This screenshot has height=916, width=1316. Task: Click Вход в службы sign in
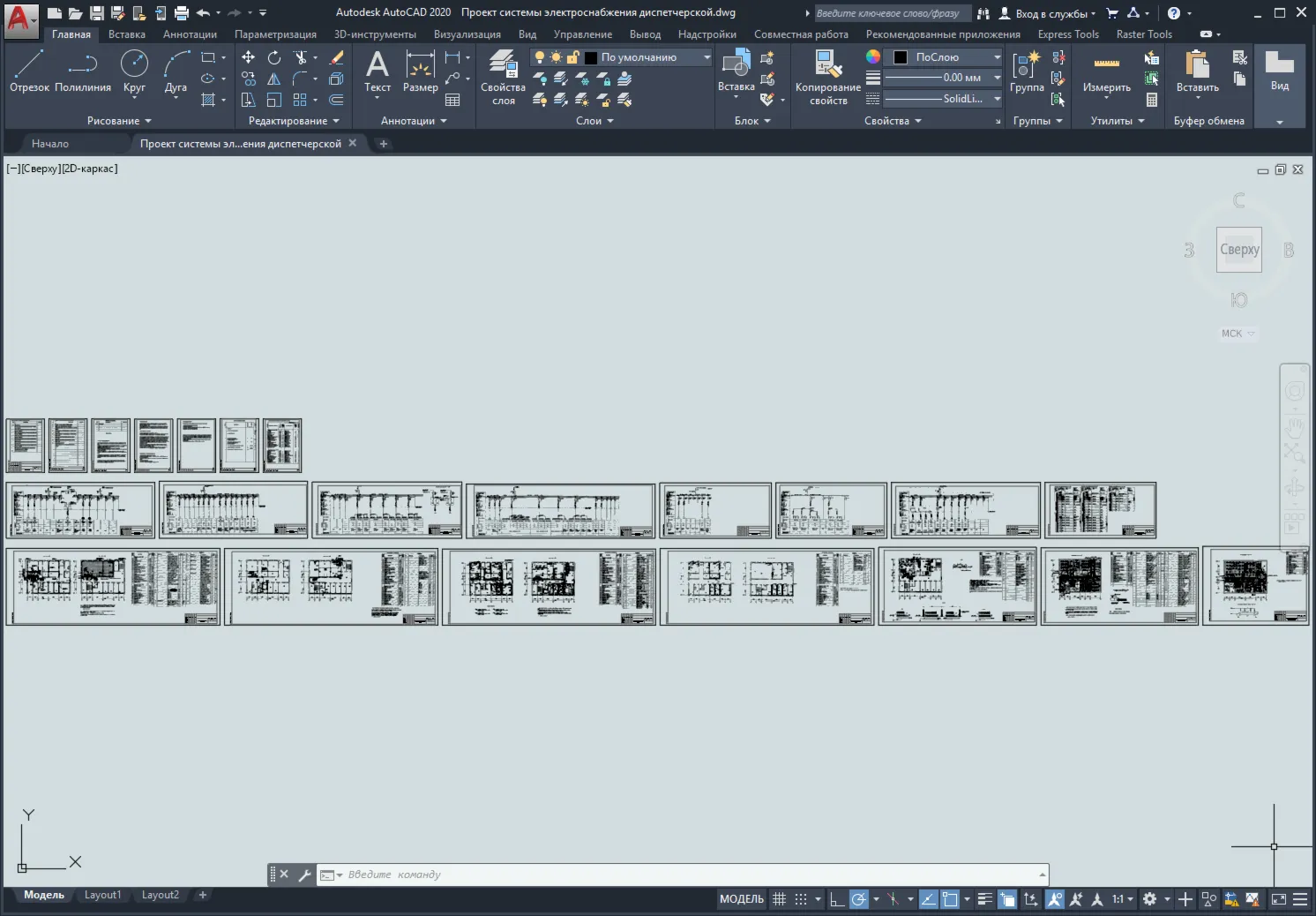click(x=1047, y=13)
